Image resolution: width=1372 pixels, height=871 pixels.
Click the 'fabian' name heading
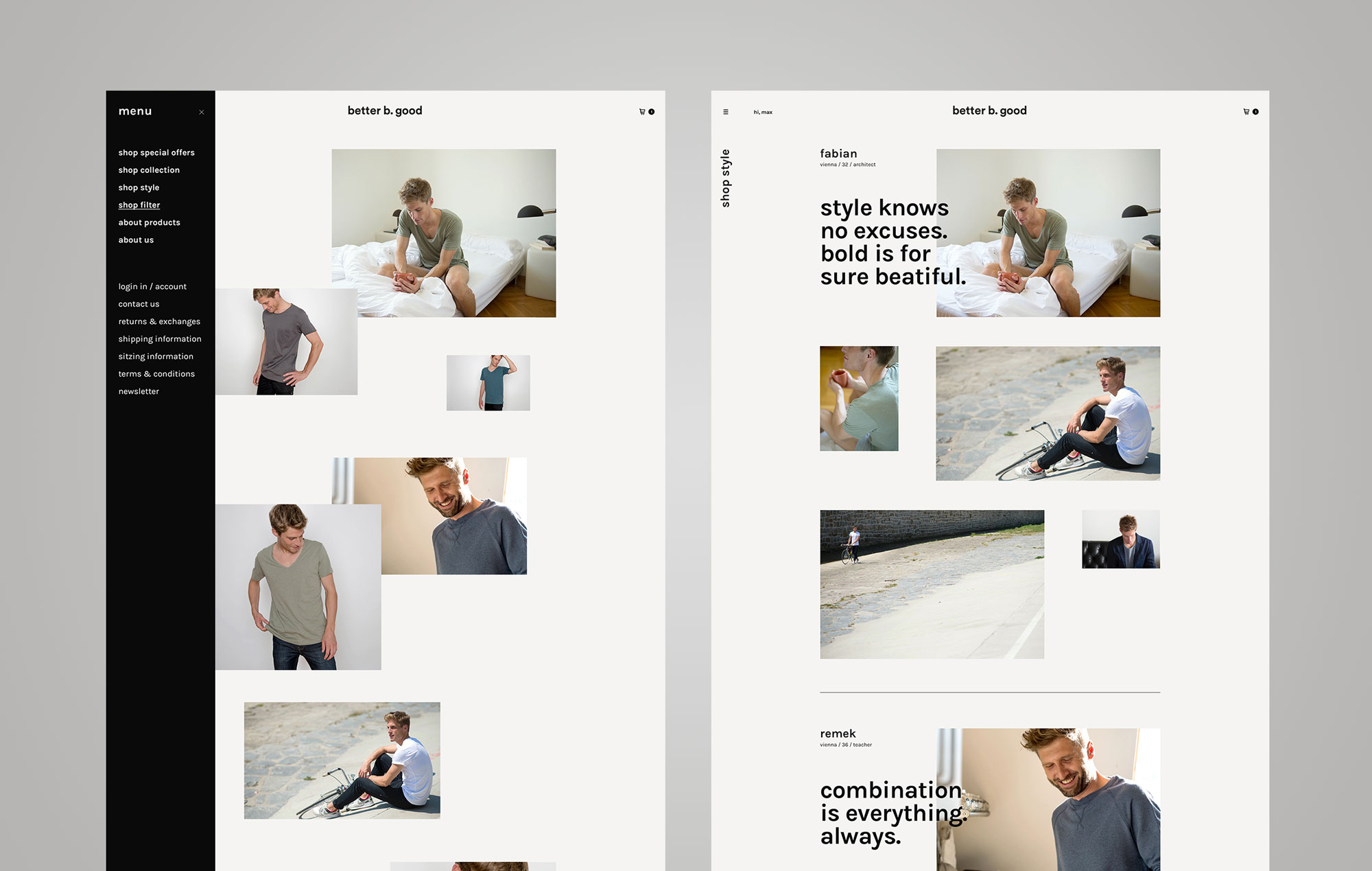[838, 154]
